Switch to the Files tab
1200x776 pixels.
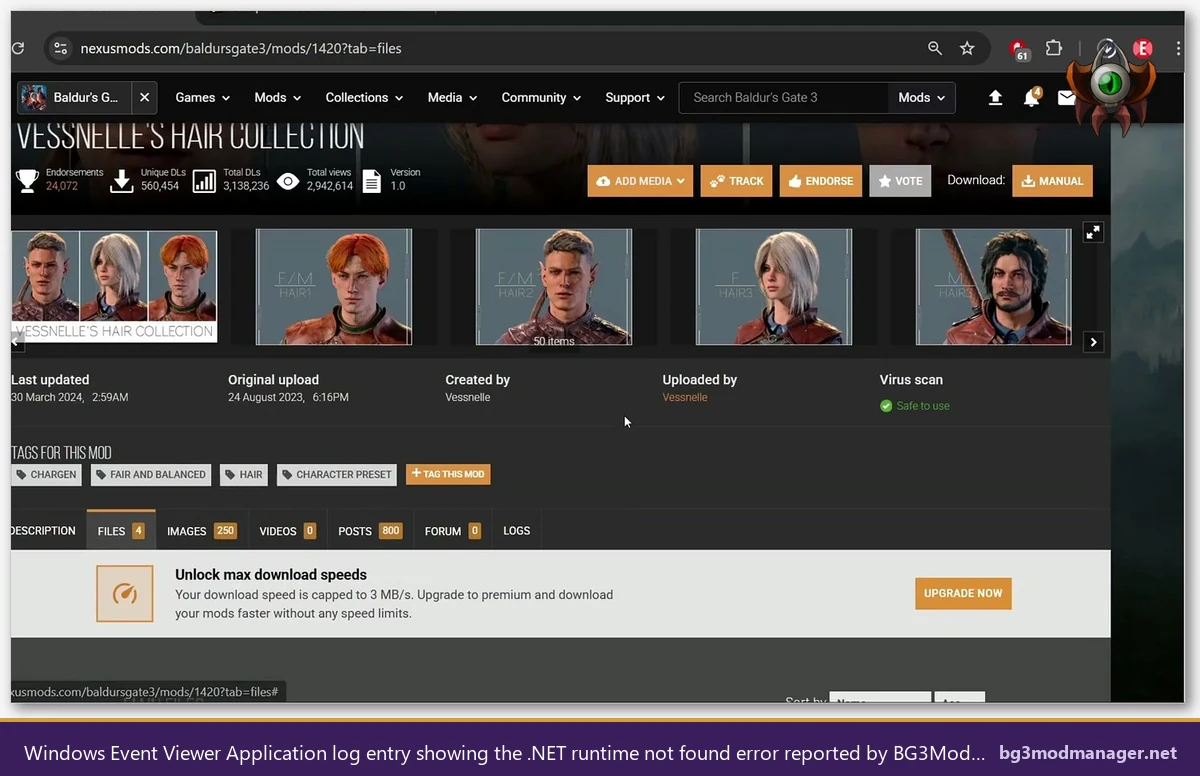click(x=121, y=531)
